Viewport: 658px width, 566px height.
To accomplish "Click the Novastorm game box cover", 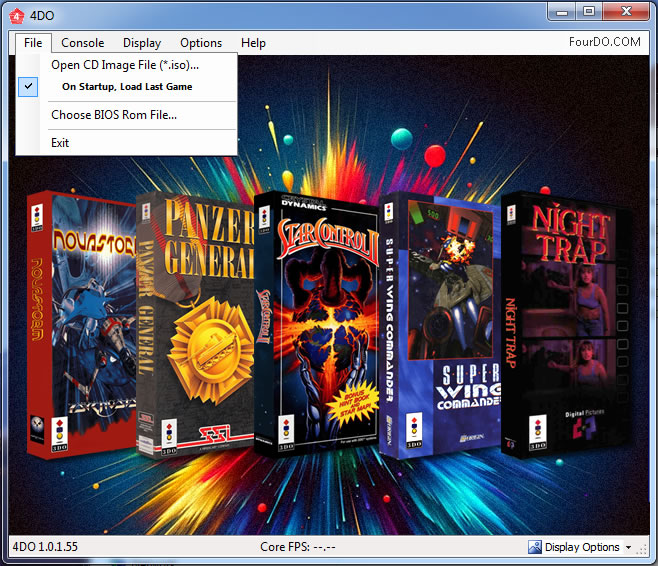I will click(x=80, y=320).
